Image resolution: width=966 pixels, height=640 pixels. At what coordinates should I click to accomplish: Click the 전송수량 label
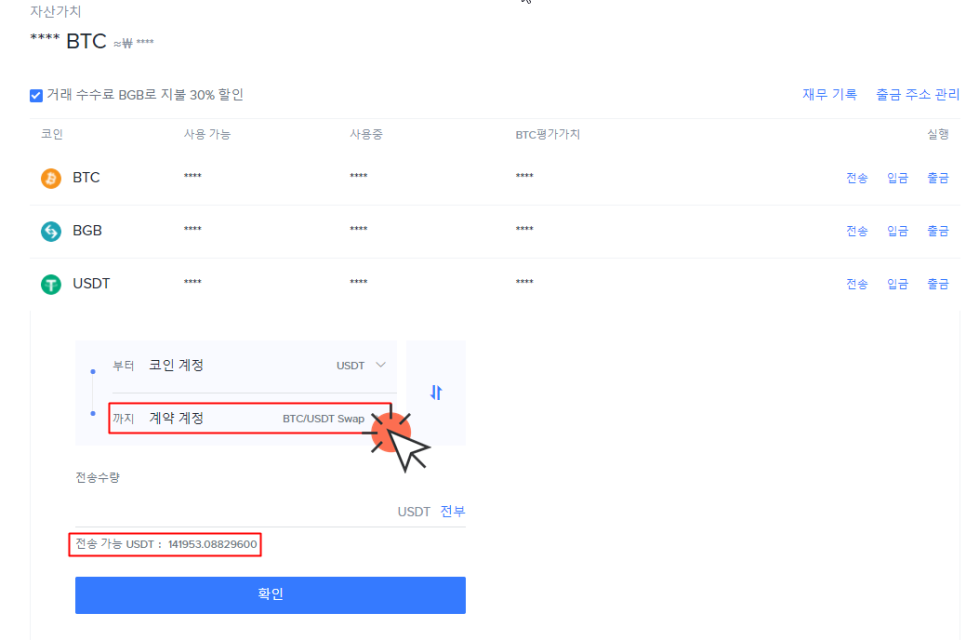97,477
